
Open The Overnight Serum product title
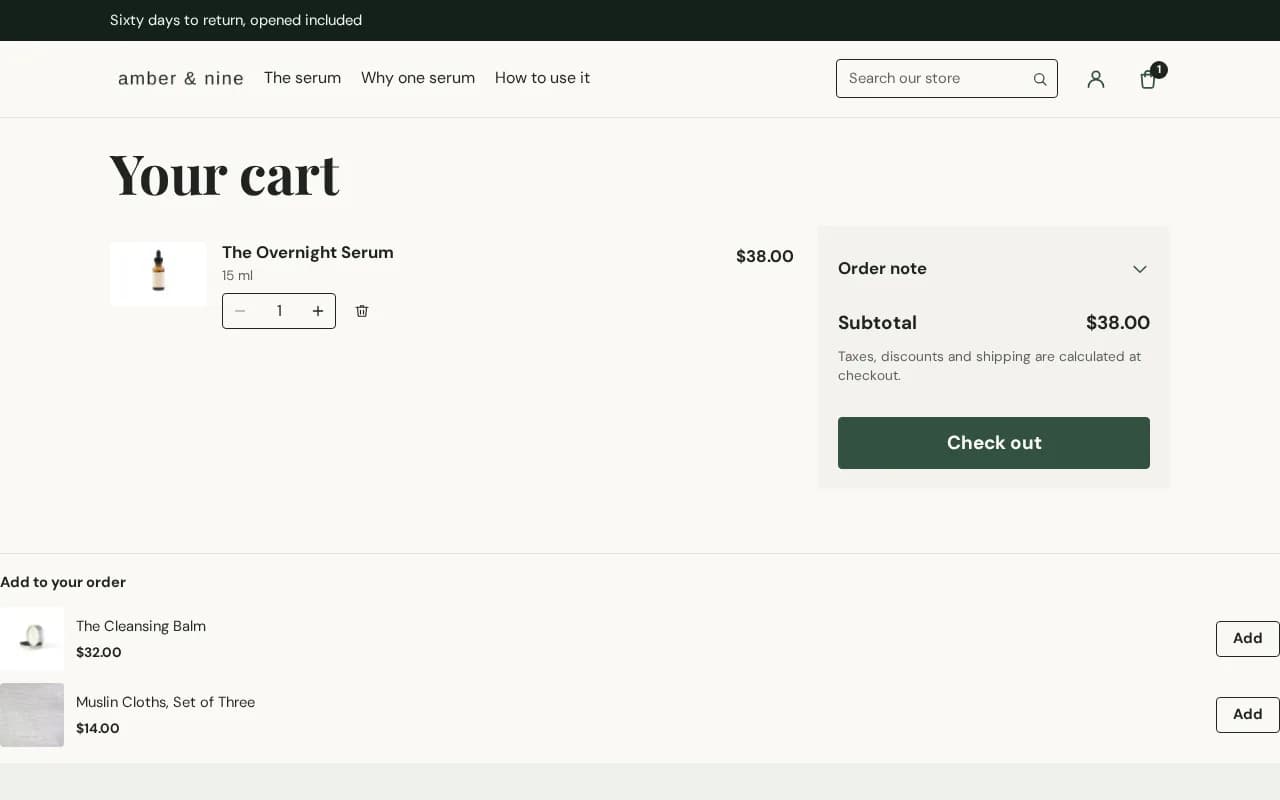point(308,252)
